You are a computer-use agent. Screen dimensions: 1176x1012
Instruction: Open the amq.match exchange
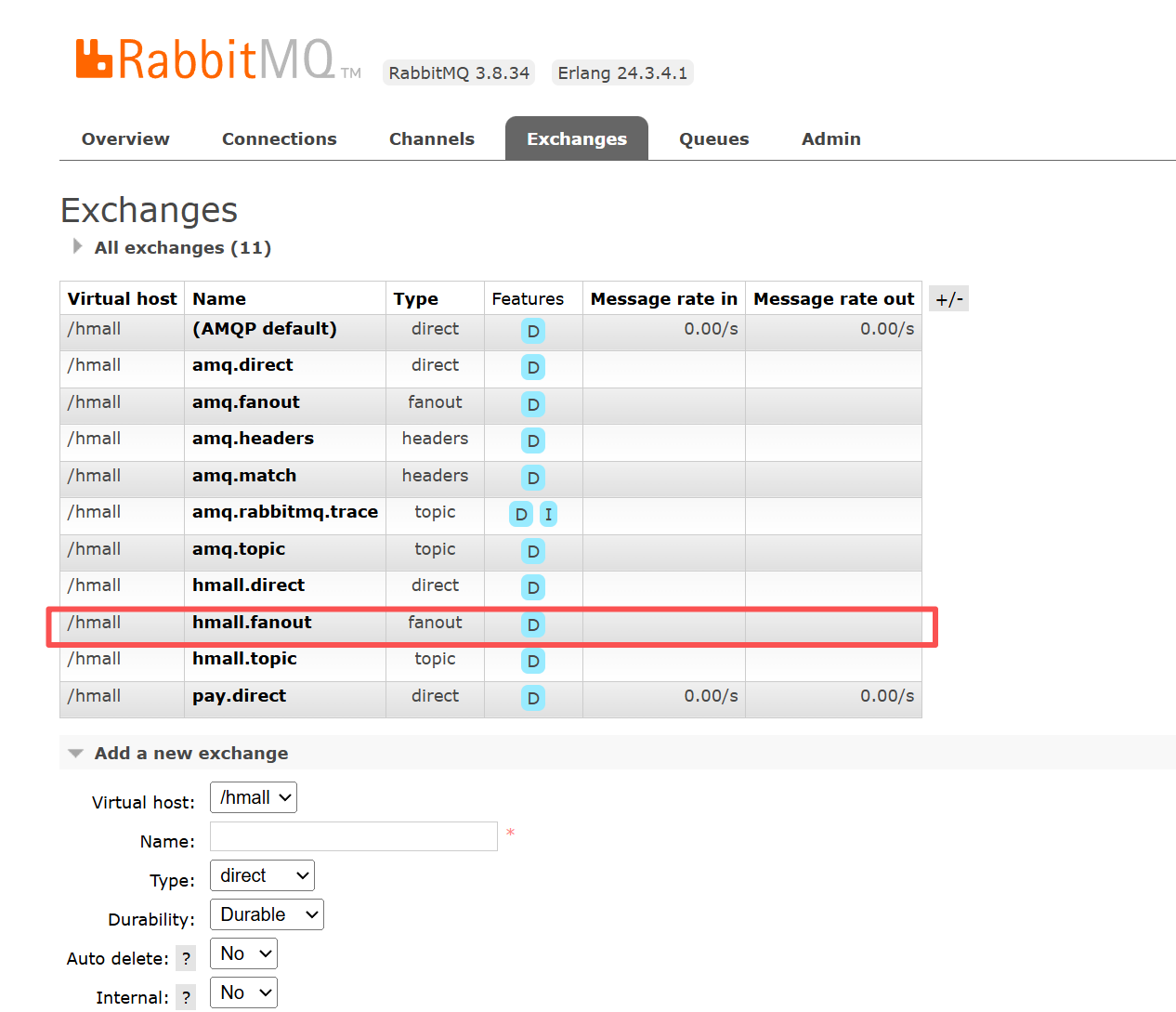(244, 476)
